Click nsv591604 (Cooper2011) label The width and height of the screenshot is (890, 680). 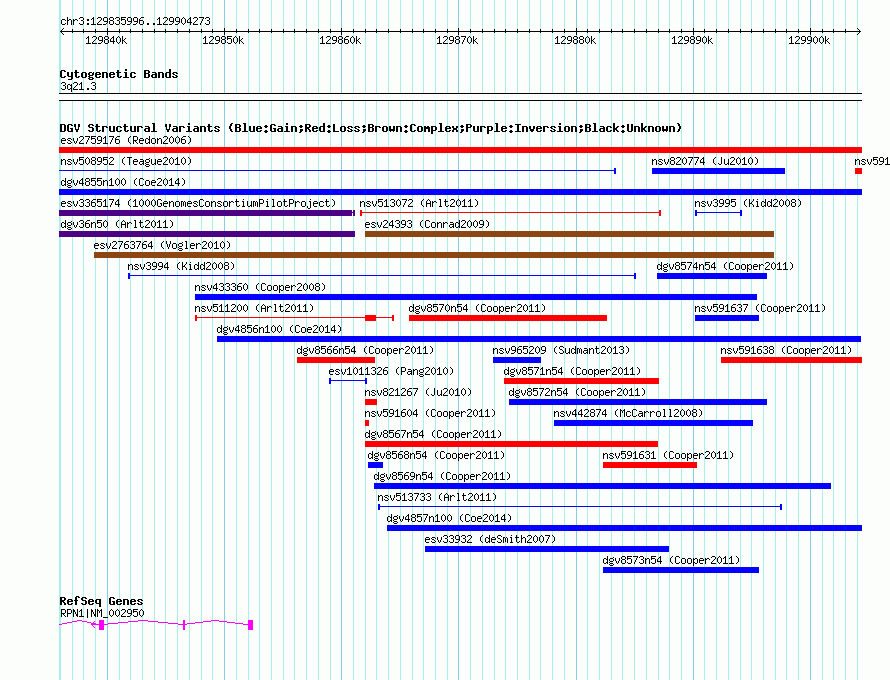(x=430, y=413)
